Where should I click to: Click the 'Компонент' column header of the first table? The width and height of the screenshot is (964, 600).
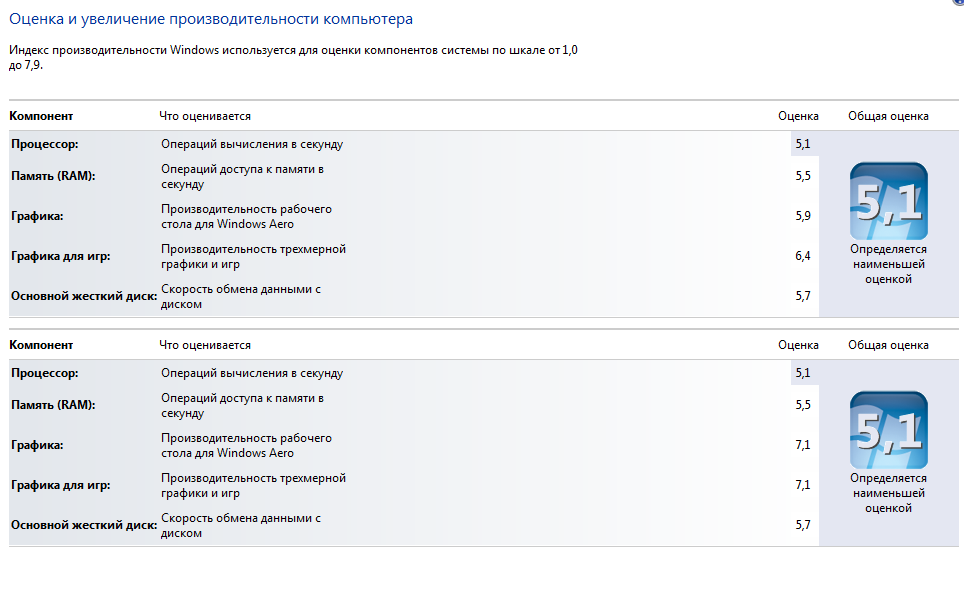[x=42, y=116]
